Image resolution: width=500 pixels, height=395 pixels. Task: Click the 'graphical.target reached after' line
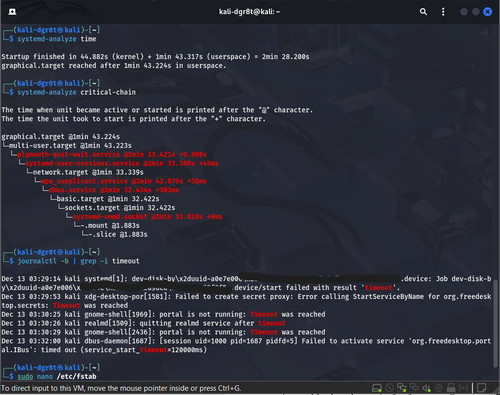coord(114,65)
